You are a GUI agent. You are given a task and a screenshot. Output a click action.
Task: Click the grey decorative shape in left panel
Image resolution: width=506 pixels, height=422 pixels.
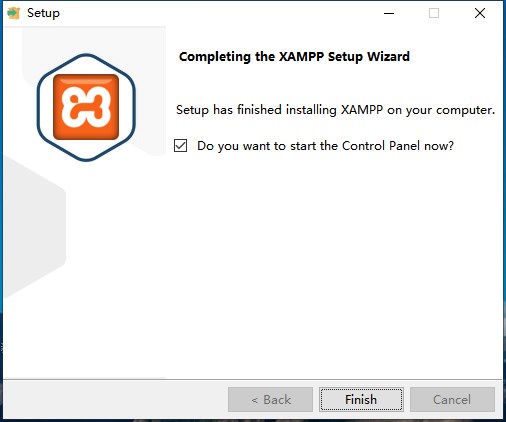[33, 227]
